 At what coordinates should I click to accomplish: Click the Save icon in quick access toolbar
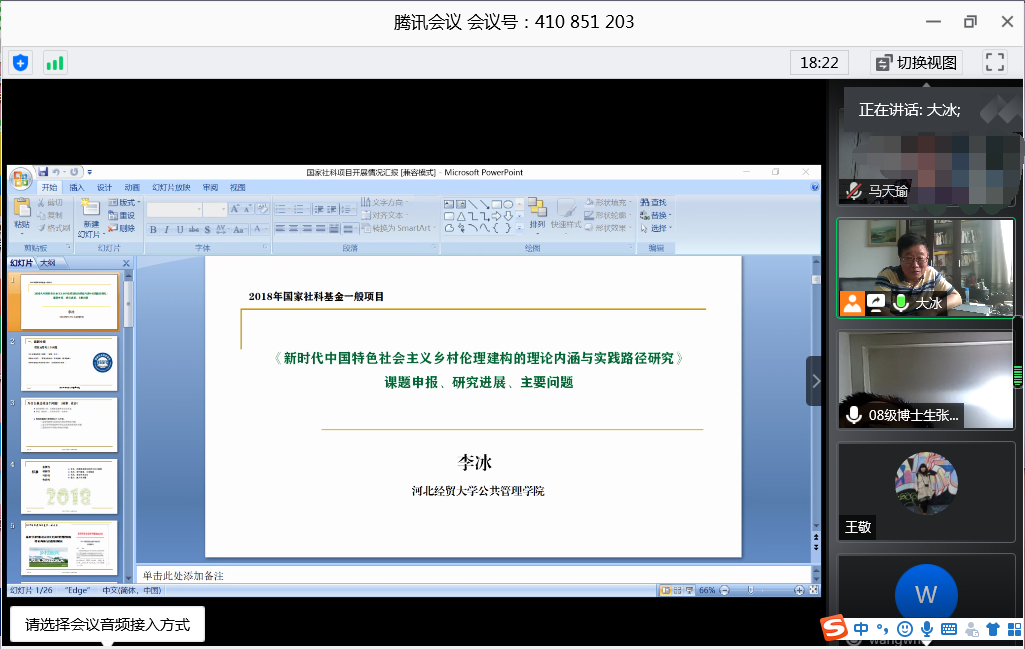coord(43,172)
